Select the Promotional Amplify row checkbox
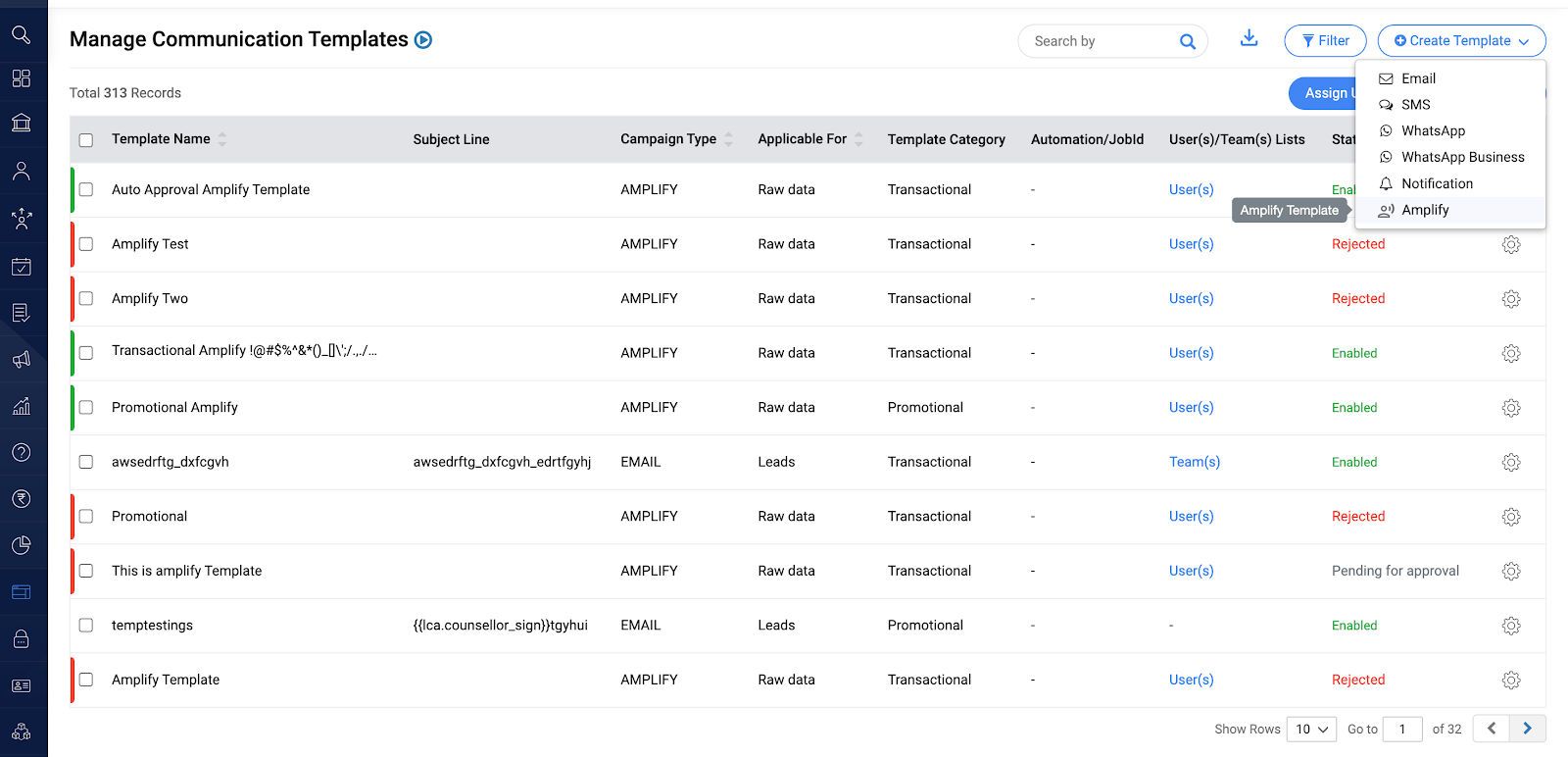This screenshot has width=1568, height=757. 86,408
